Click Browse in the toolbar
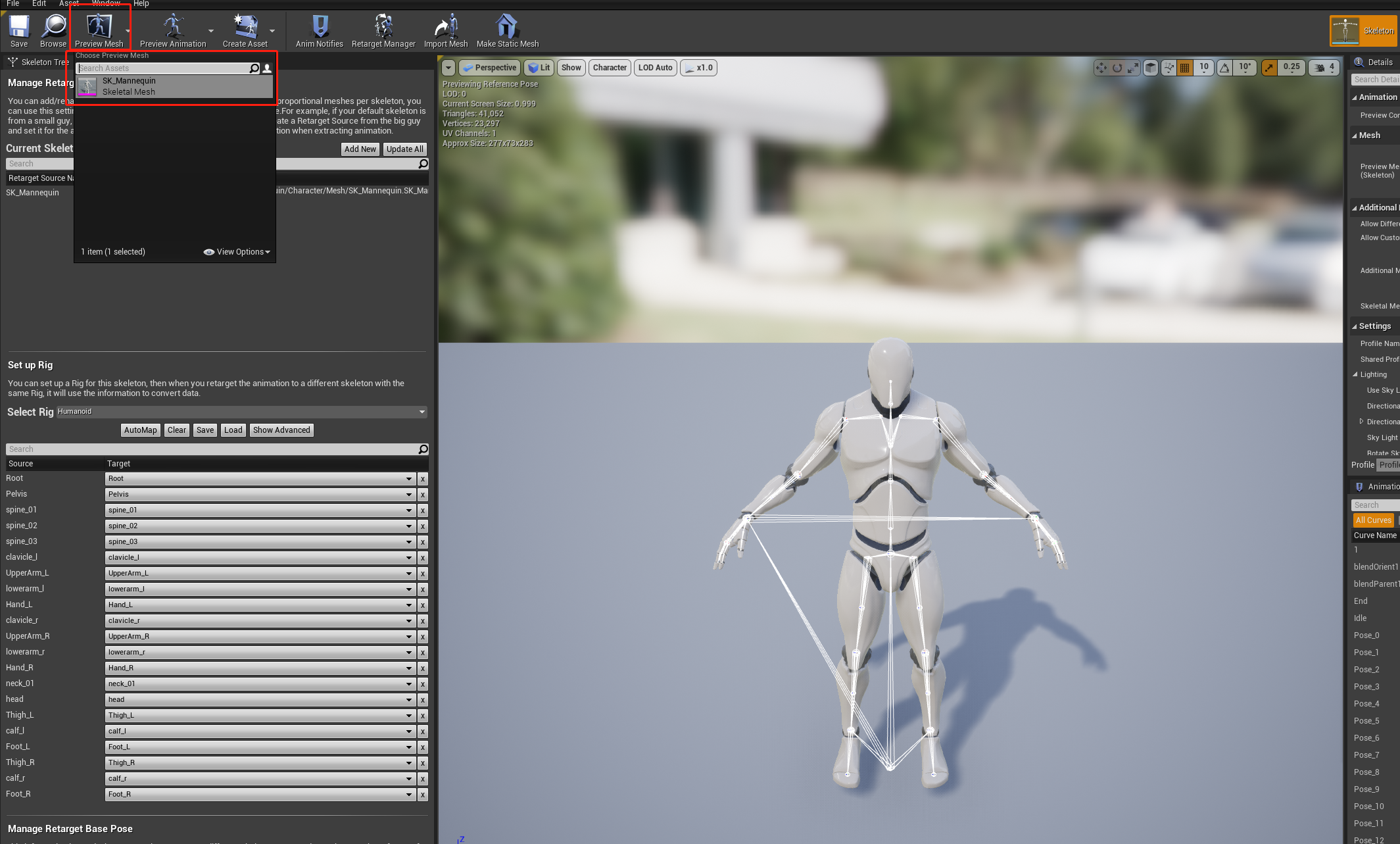Screen dimensions: 1400x844 (x=53, y=30)
